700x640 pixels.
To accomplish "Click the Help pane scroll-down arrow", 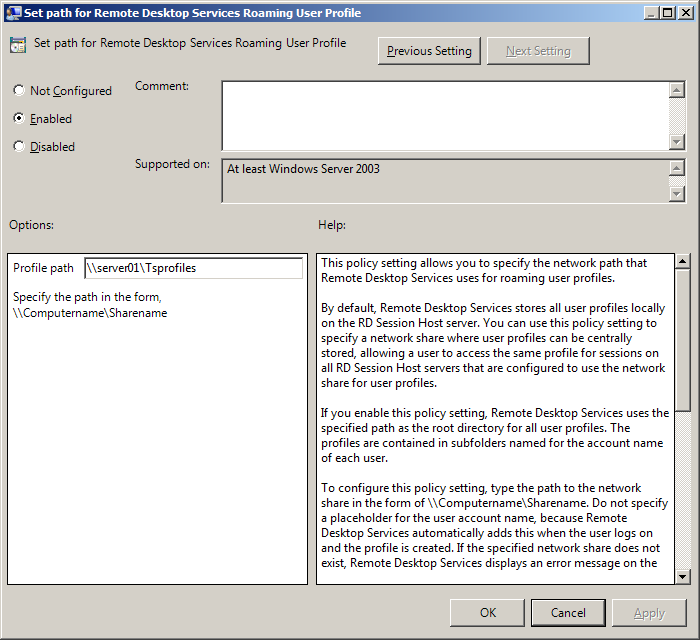I will tap(682, 577).
